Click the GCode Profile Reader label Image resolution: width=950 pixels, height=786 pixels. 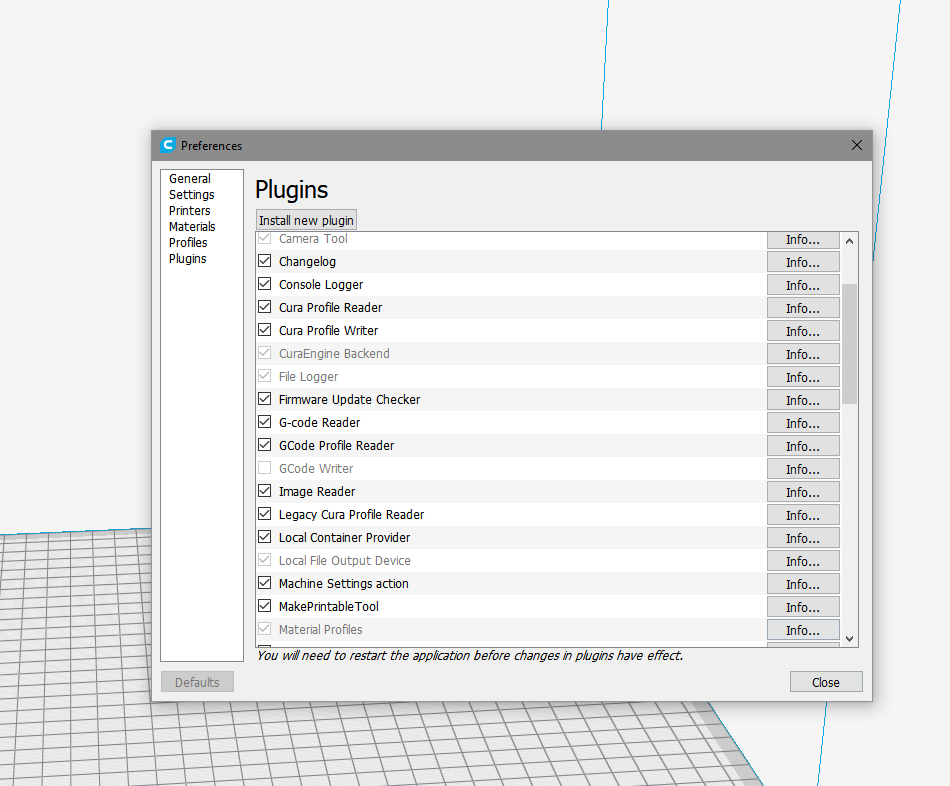click(336, 445)
